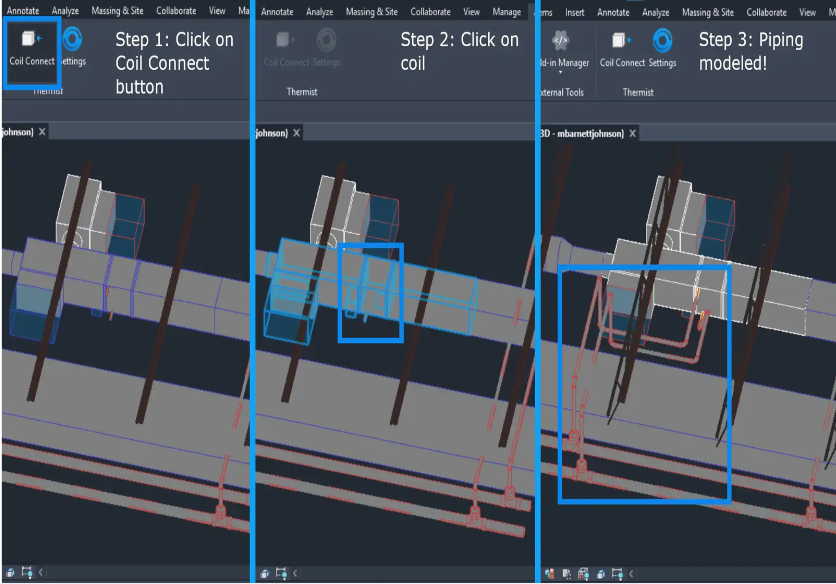Image resolution: width=836 pixels, height=584 pixels.
Task: Open the Collaborate tab in the left panel
Action: coord(176,11)
